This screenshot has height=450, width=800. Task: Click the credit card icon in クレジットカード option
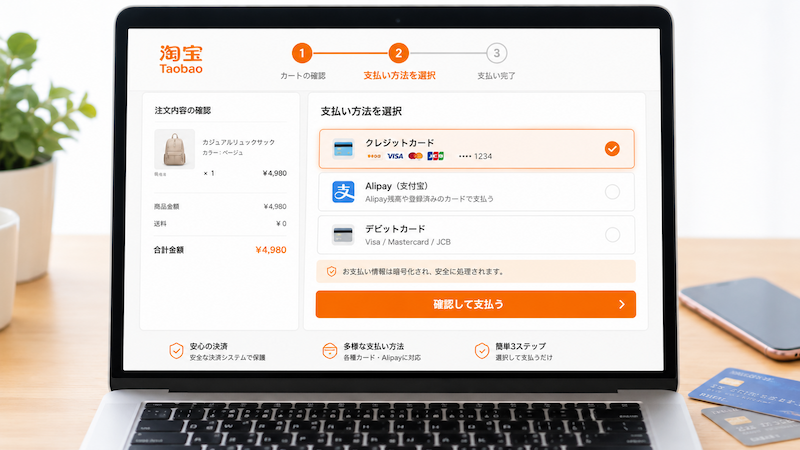click(343, 149)
